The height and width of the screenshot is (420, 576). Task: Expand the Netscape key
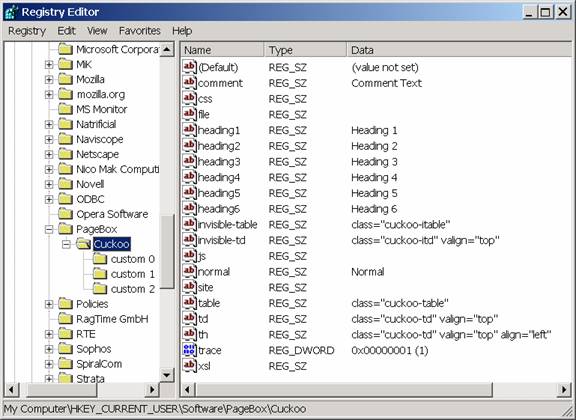coord(49,154)
